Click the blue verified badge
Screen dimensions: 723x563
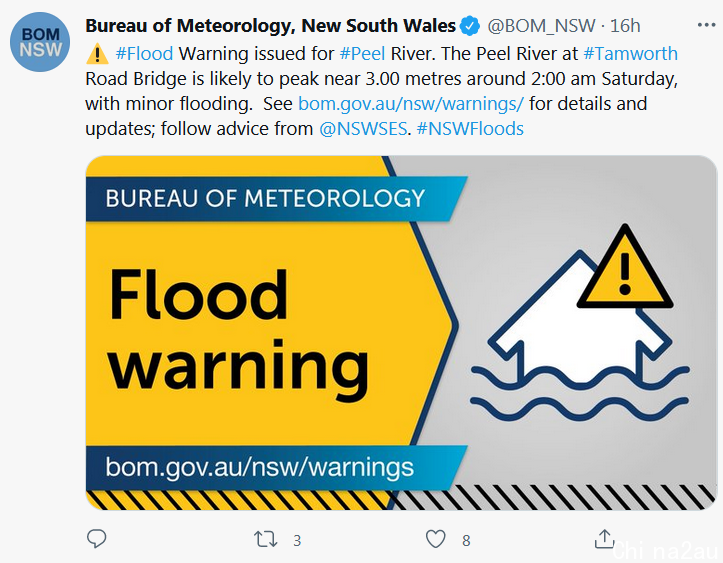point(470,26)
